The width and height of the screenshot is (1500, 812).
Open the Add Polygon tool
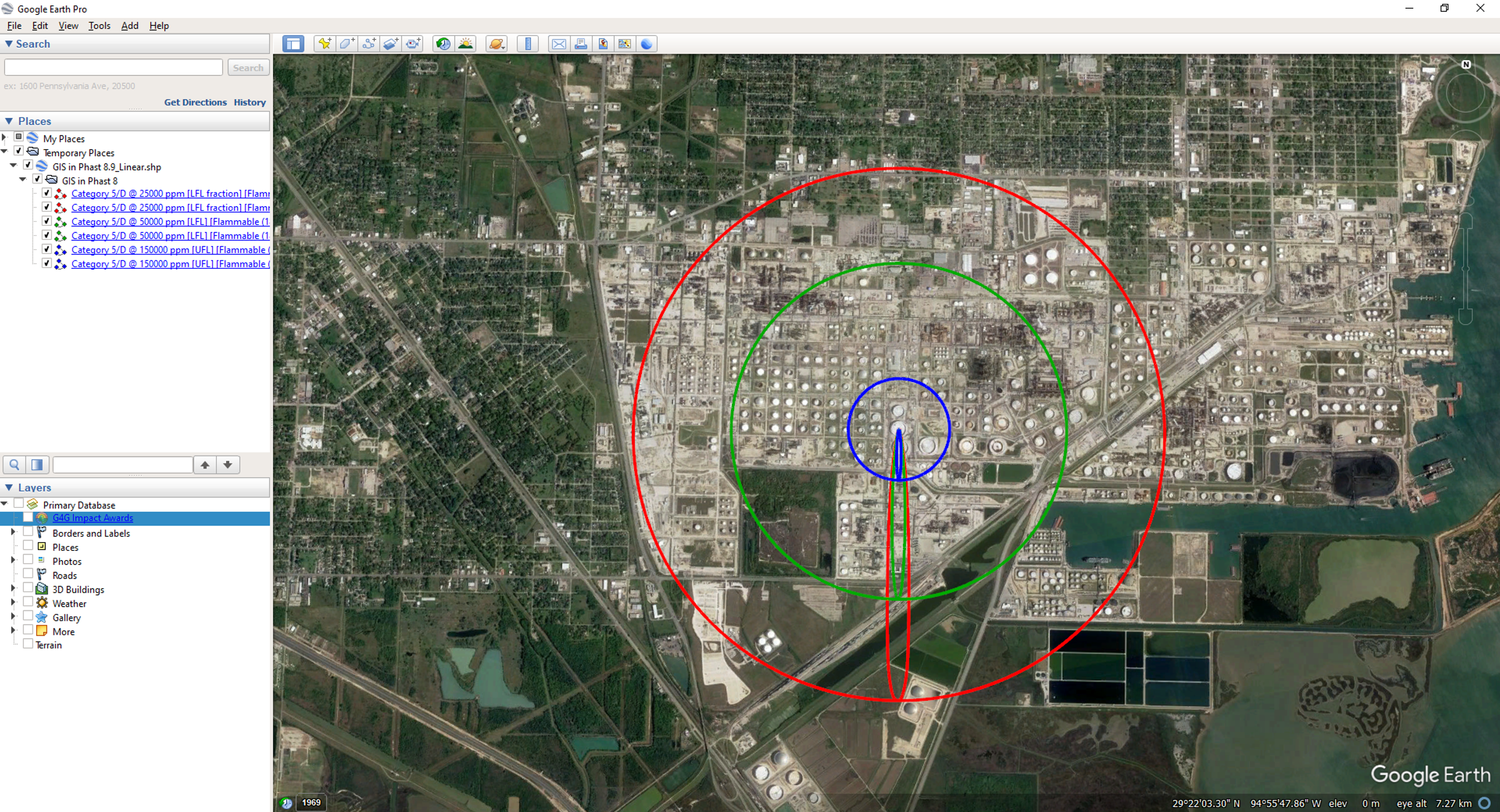[347, 43]
